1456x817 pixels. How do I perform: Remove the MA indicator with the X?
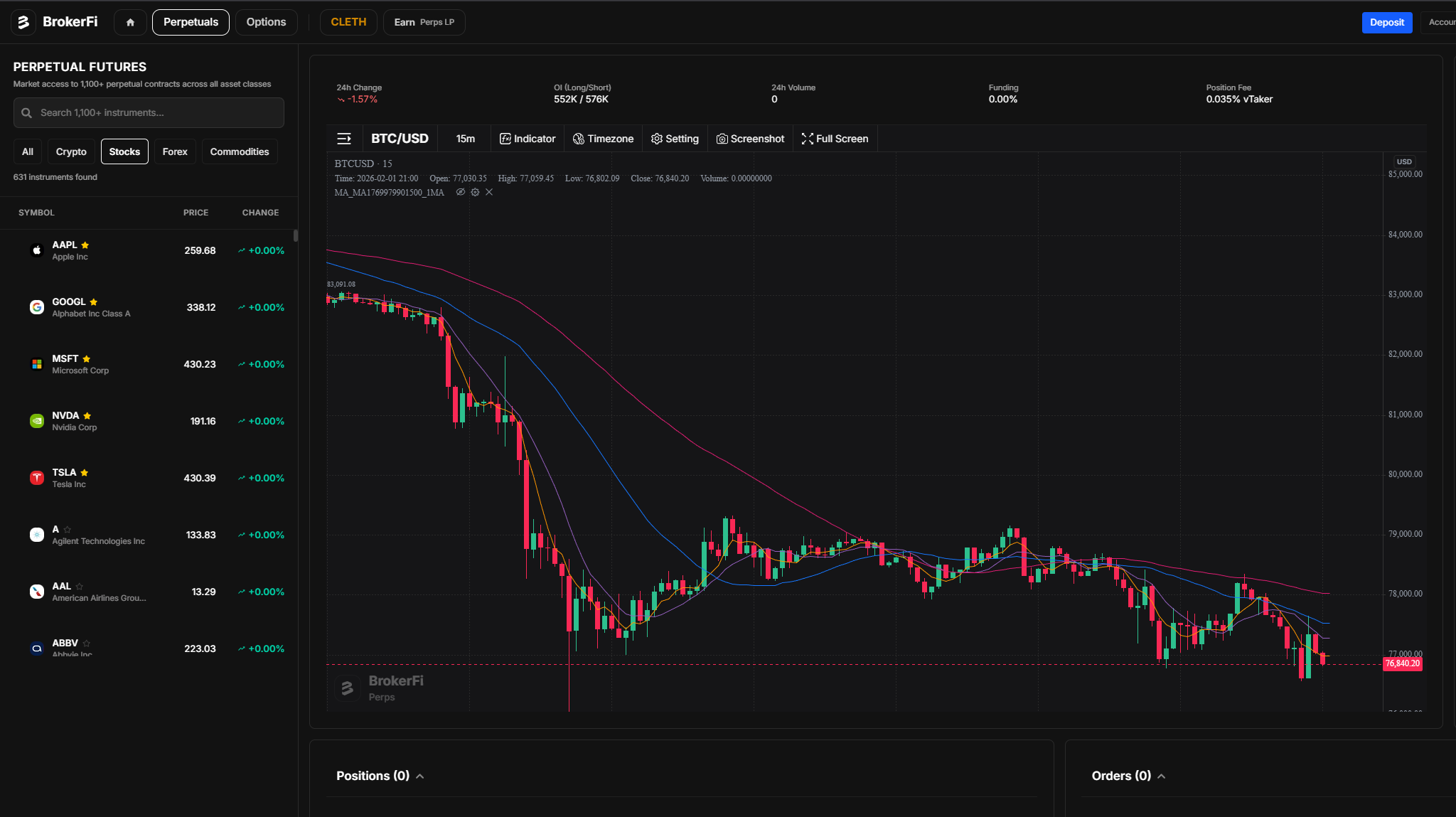[x=489, y=192]
